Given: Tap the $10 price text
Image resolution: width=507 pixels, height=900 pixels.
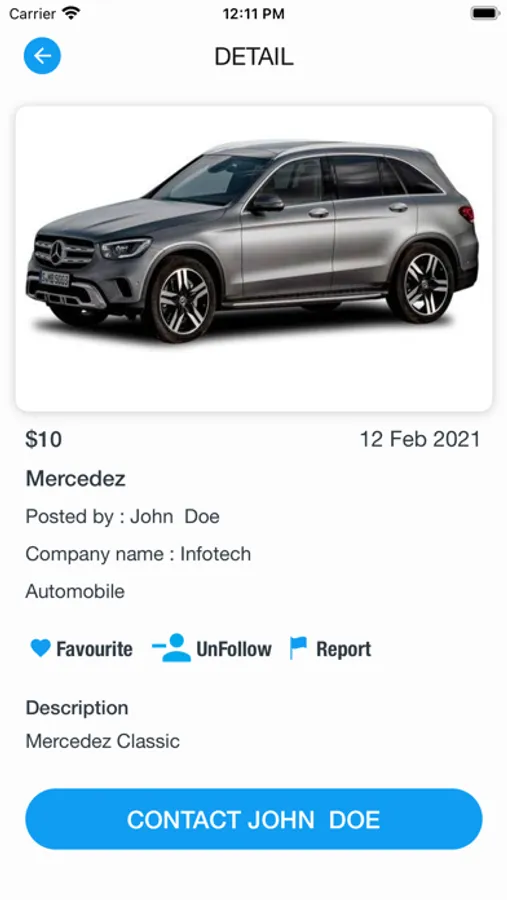Looking at the screenshot, I should [44, 440].
